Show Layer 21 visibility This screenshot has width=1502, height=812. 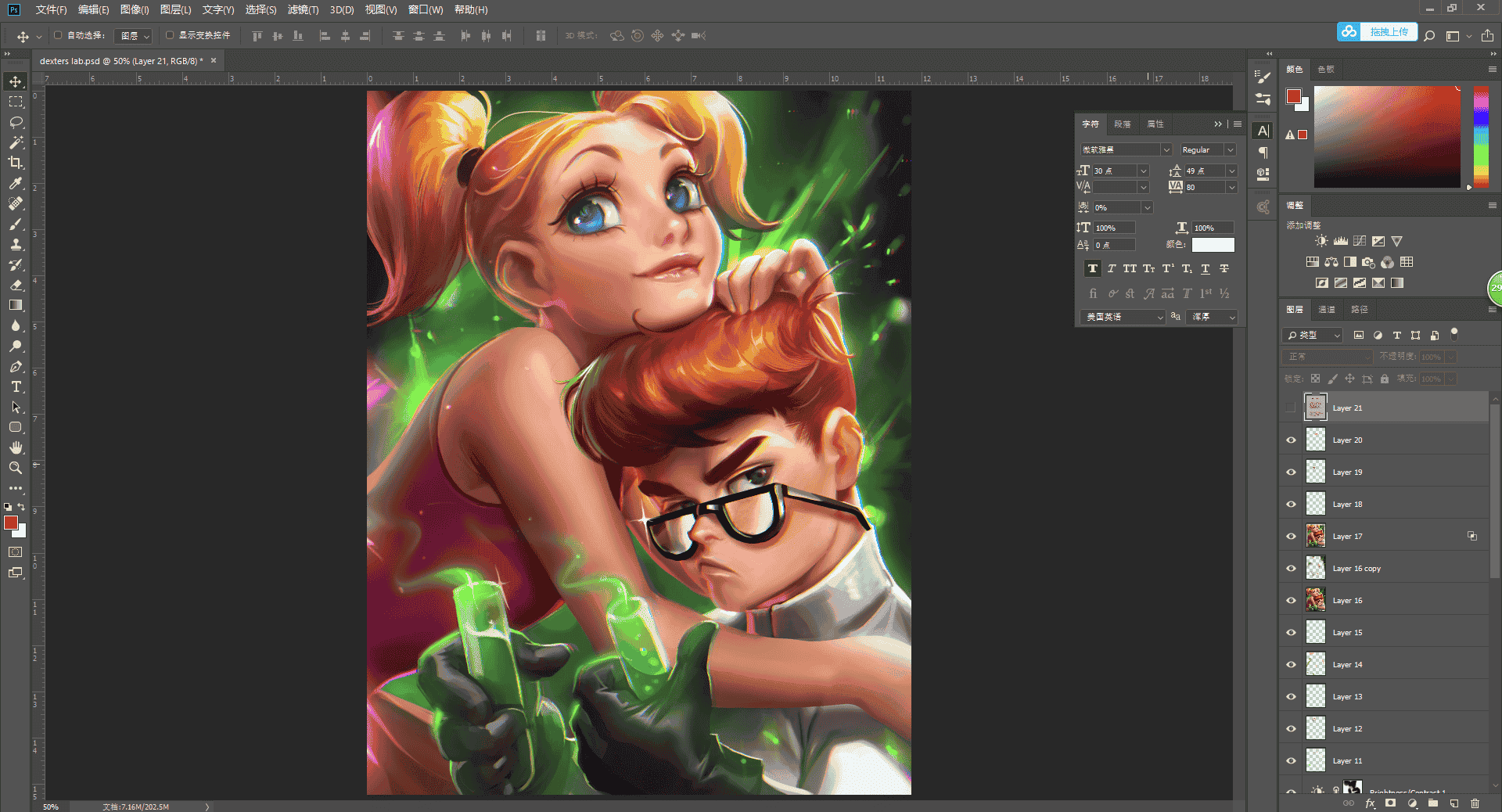pos(1291,408)
